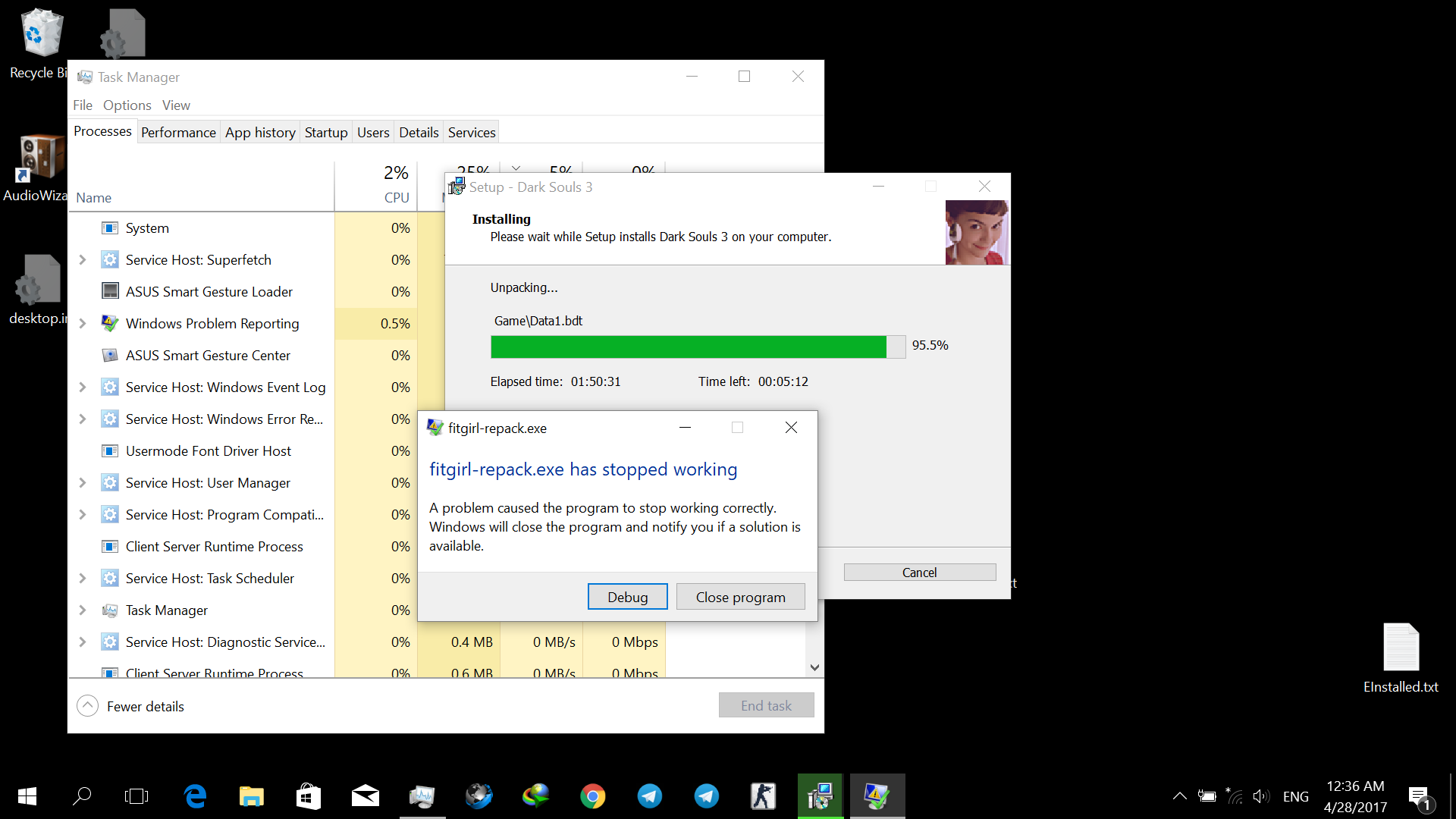Viewport: 1456px width, 819px height.
Task: Click the taskbar search icon
Action: (82, 795)
